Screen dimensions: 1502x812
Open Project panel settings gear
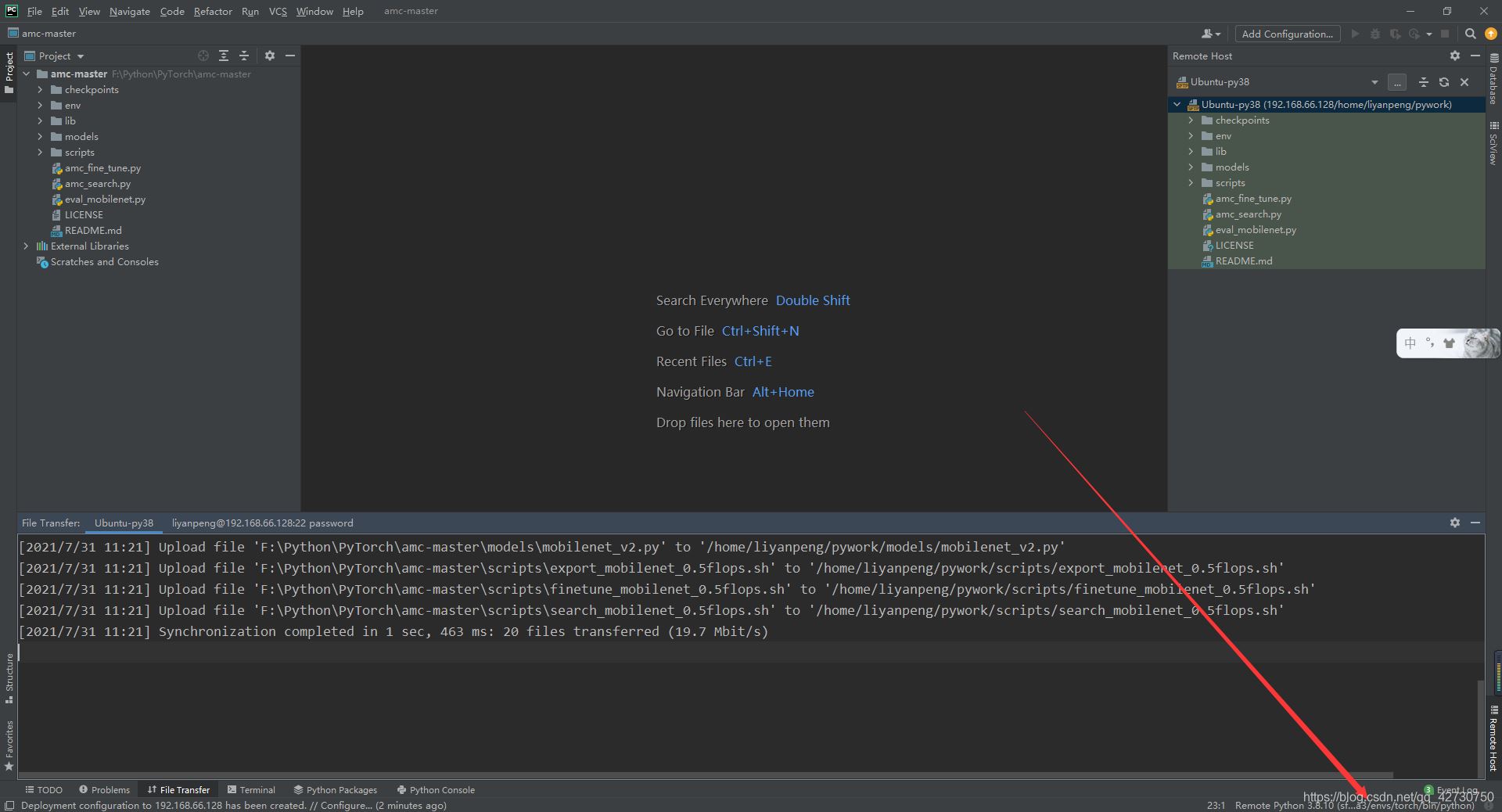(x=270, y=56)
